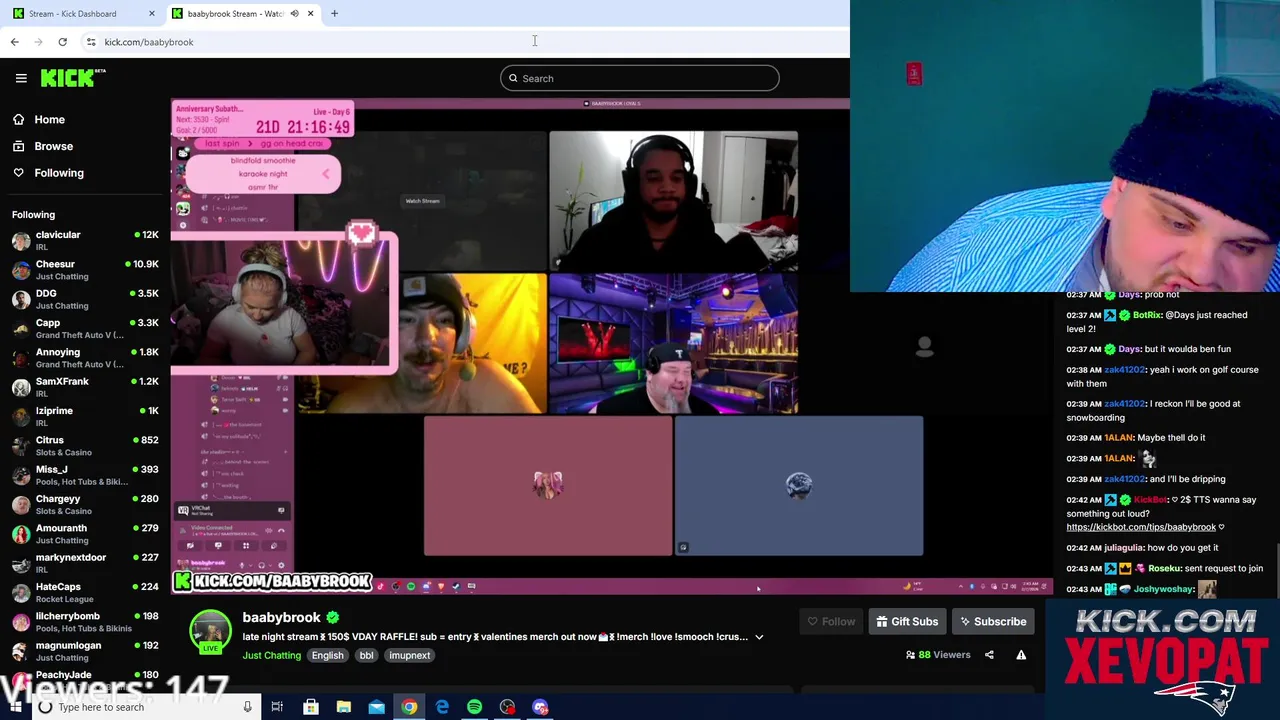
Task: Open Spotify from taskbar
Action: 474,707
